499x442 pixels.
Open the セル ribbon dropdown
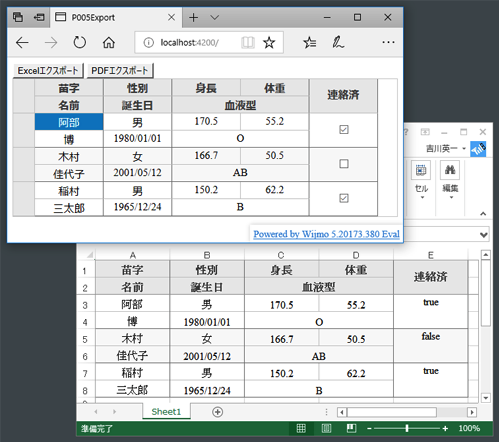[421, 181]
